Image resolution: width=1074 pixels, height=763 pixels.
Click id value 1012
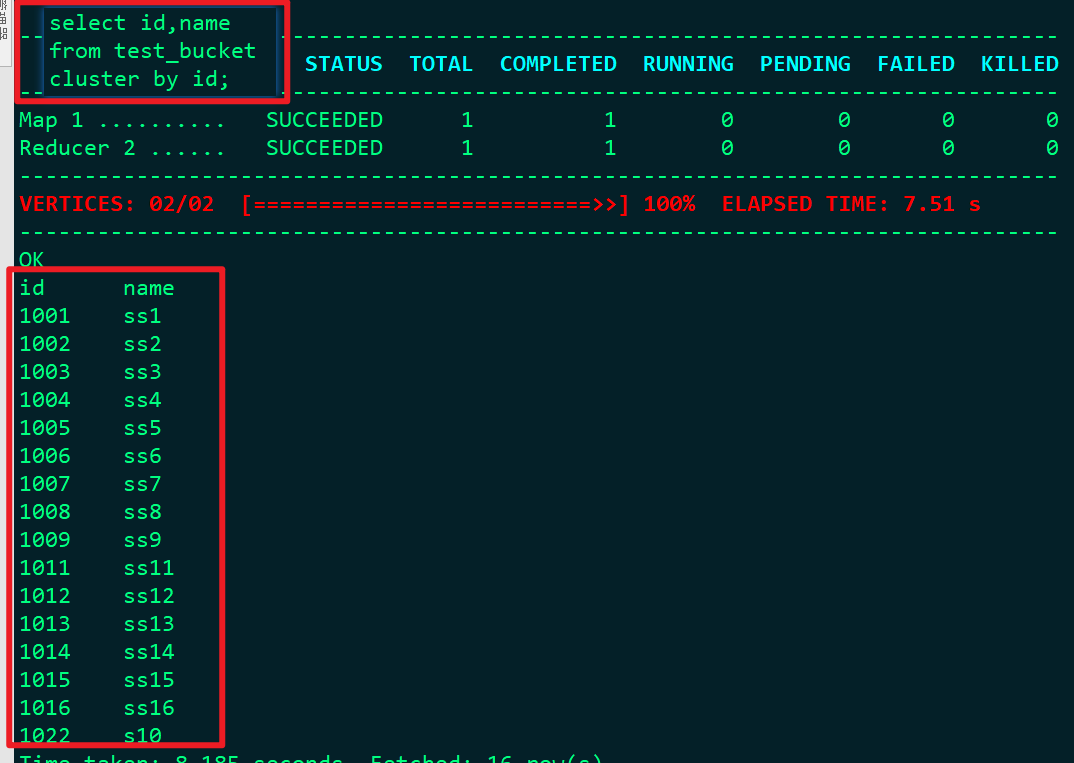(x=45, y=596)
